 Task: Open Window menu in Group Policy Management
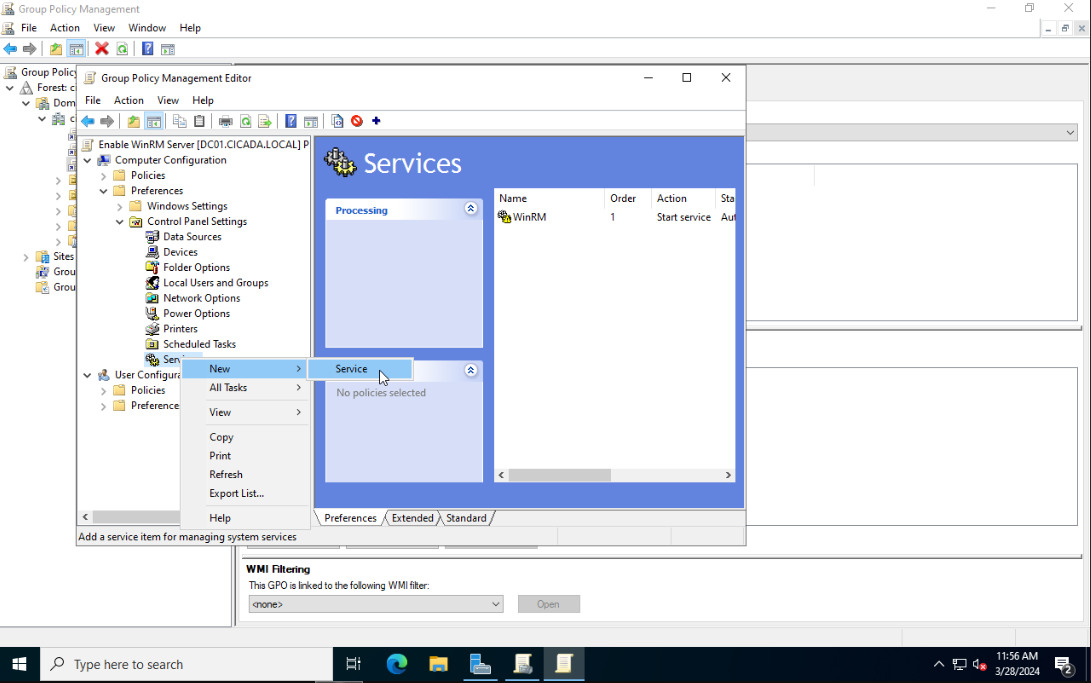(147, 28)
